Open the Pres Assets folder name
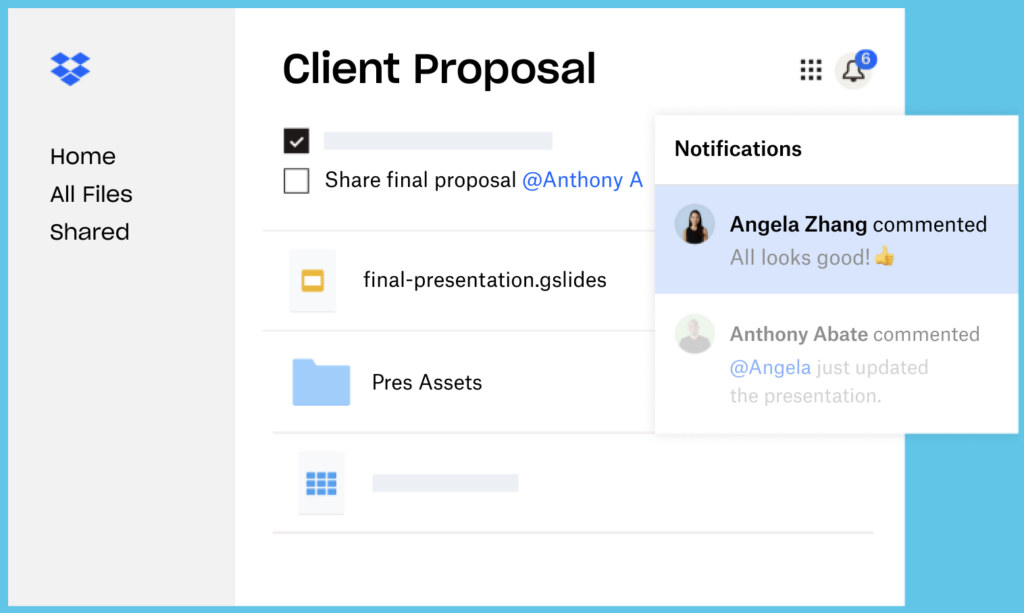This screenshot has height=613, width=1024. (x=427, y=383)
